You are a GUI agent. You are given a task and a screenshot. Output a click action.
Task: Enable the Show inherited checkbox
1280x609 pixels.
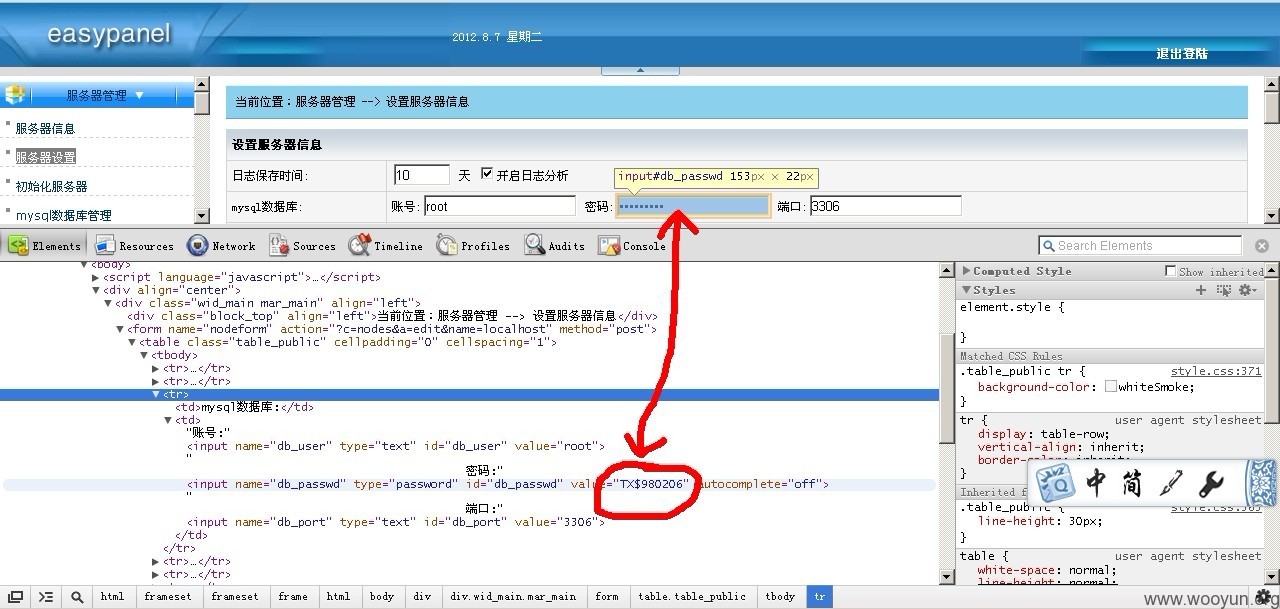pyautogui.click(x=1170, y=271)
